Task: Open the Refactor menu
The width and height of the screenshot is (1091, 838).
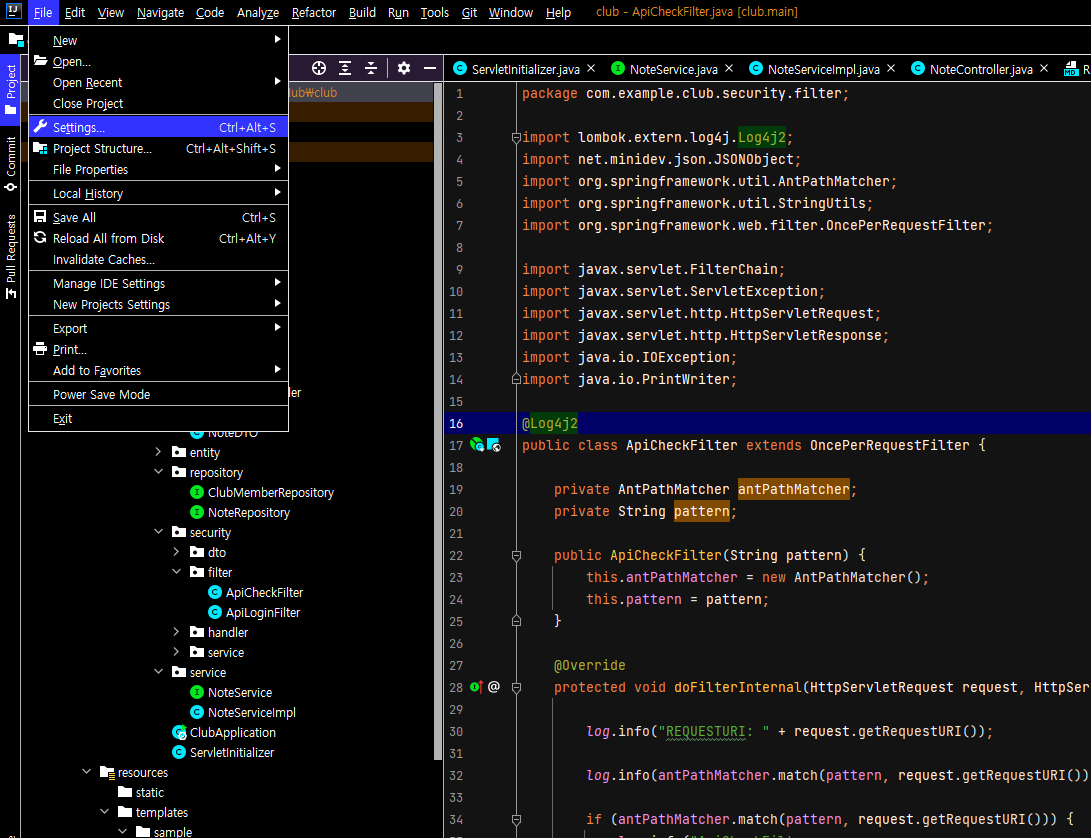Action: (x=314, y=13)
